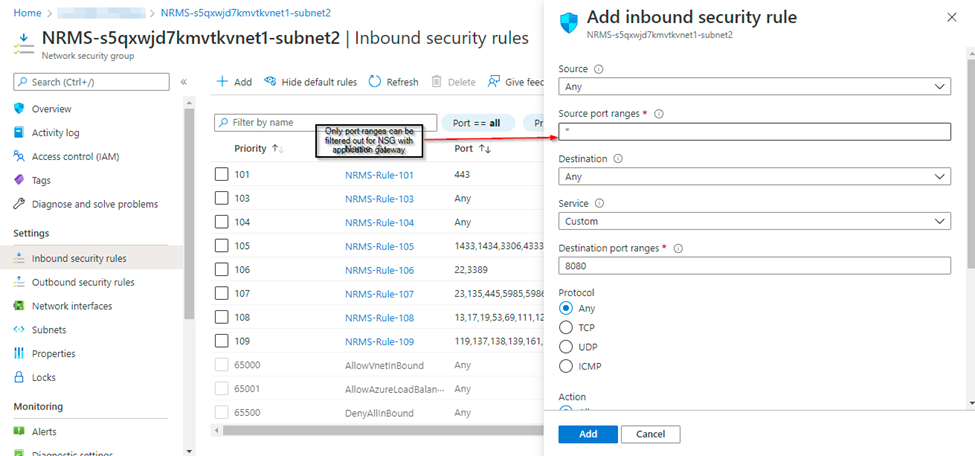Select the ICMP protocol option
Image resolution: width=975 pixels, height=456 pixels.
(x=566, y=366)
